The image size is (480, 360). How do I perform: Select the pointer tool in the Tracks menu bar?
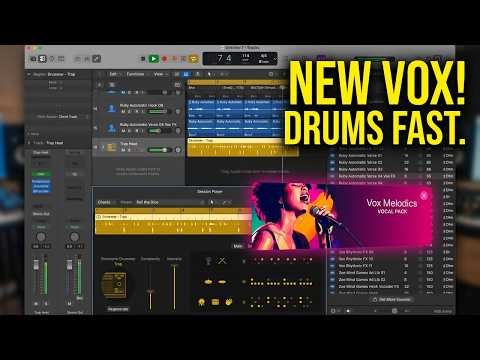[x=209, y=74]
